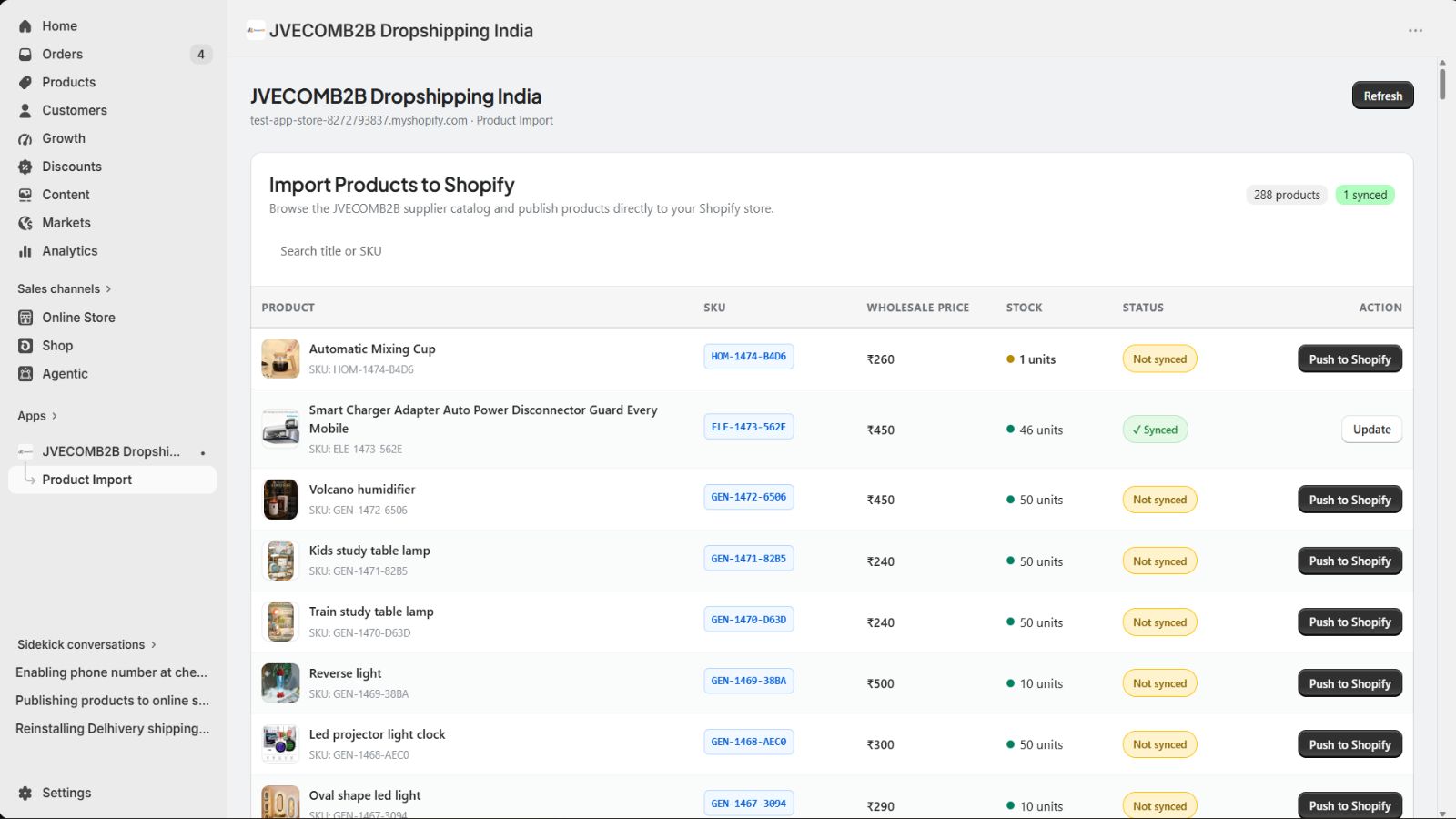Open Led projector light clock thumbnail
This screenshot has height=819, width=1456.
[x=280, y=744]
